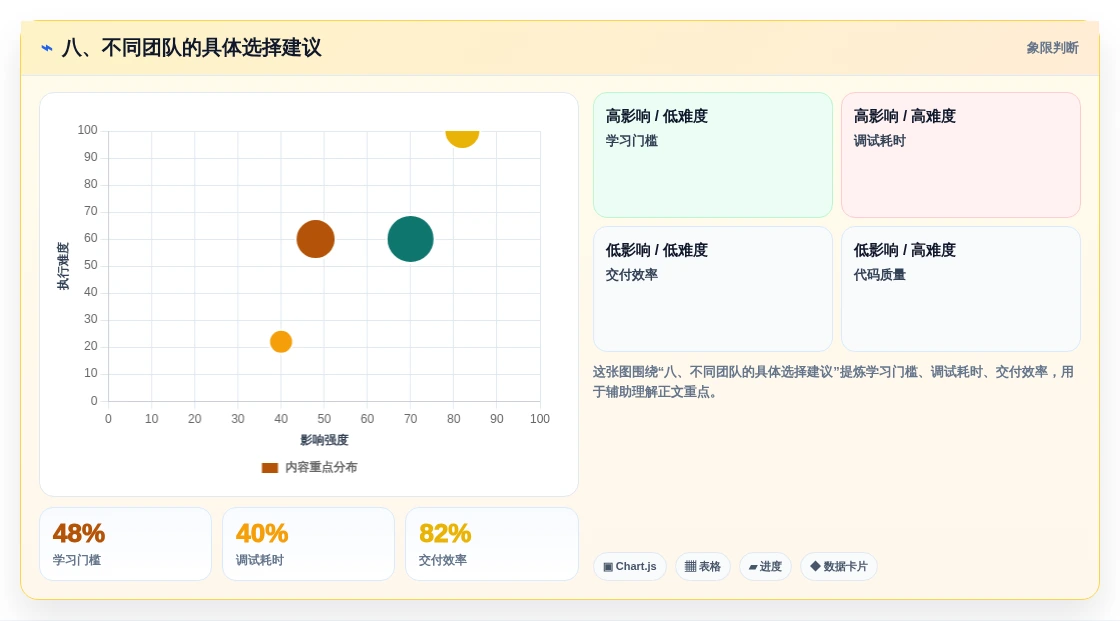Open the 高影响 / 低难度 quadrant card
This screenshot has height=621, width=1120.
click(713, 154)
